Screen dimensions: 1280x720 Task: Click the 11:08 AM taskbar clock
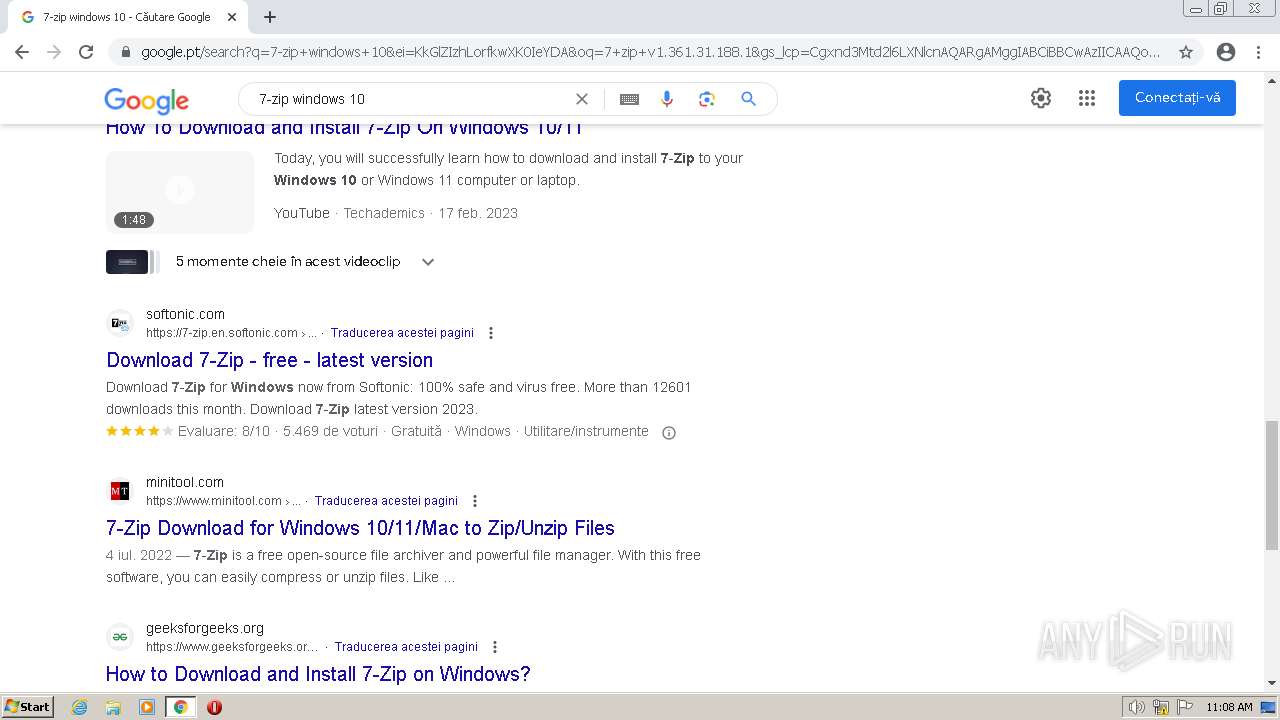(1229, 707)
